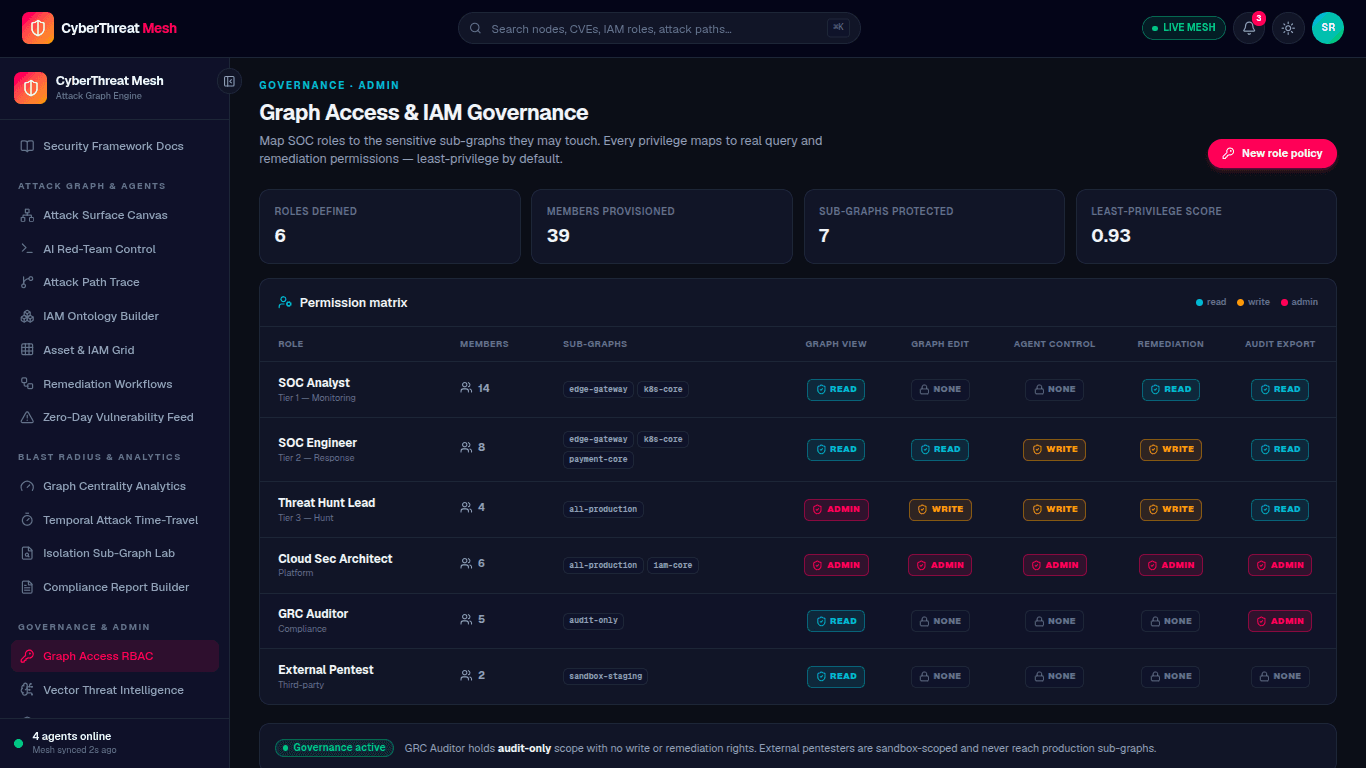Screen dimensions: 1366x768
Task: Click SOC Analyst Graph View READ badge
Action: pos(836,389)
